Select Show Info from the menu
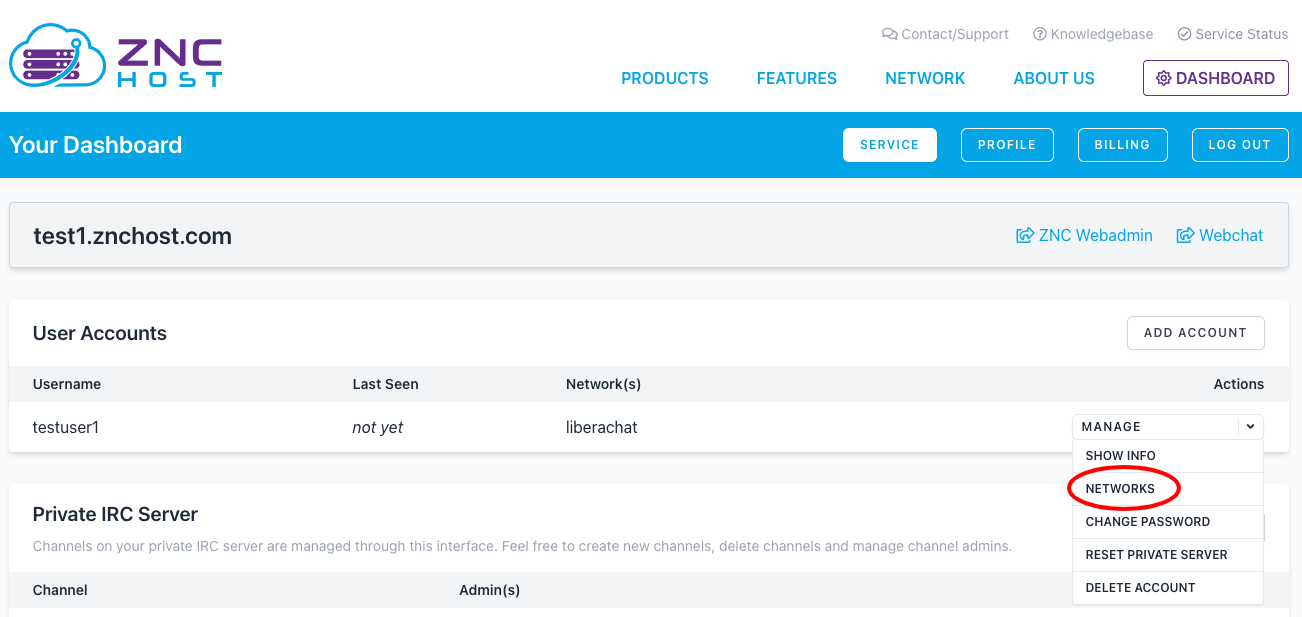This screenshot has height=617, width=1302. pyautogui.click(x=1120, y=456)
